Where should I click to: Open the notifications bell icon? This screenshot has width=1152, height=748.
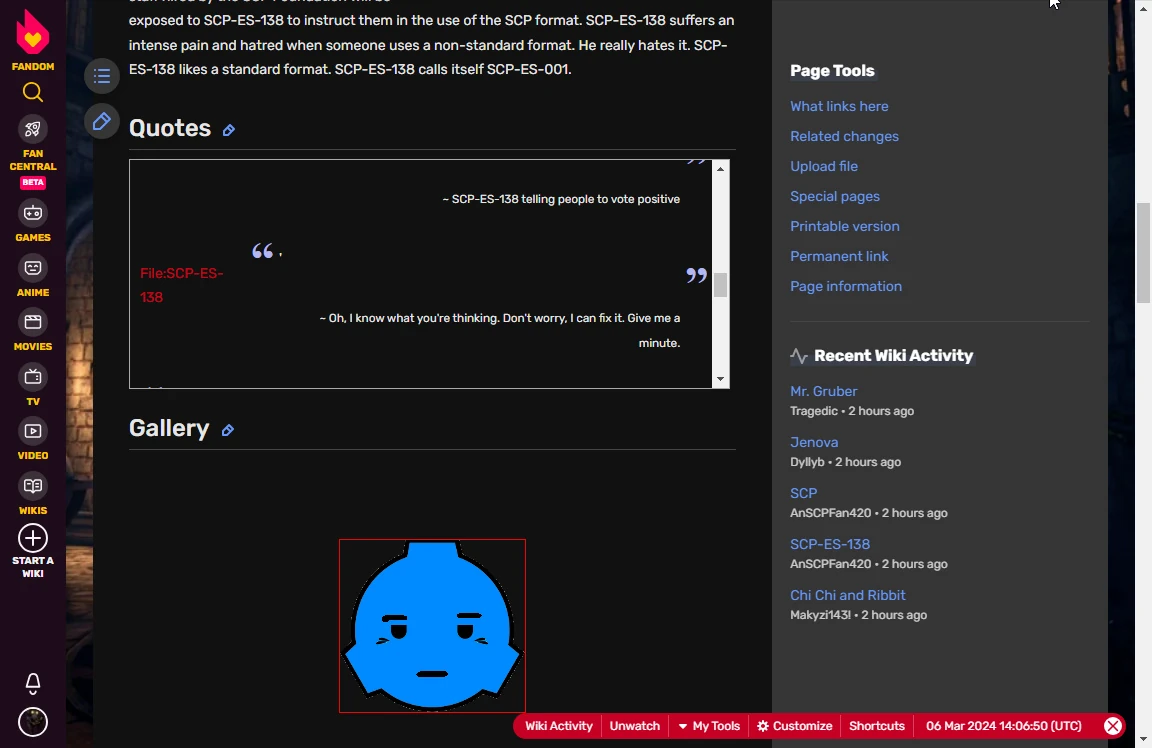click(33, 683)
